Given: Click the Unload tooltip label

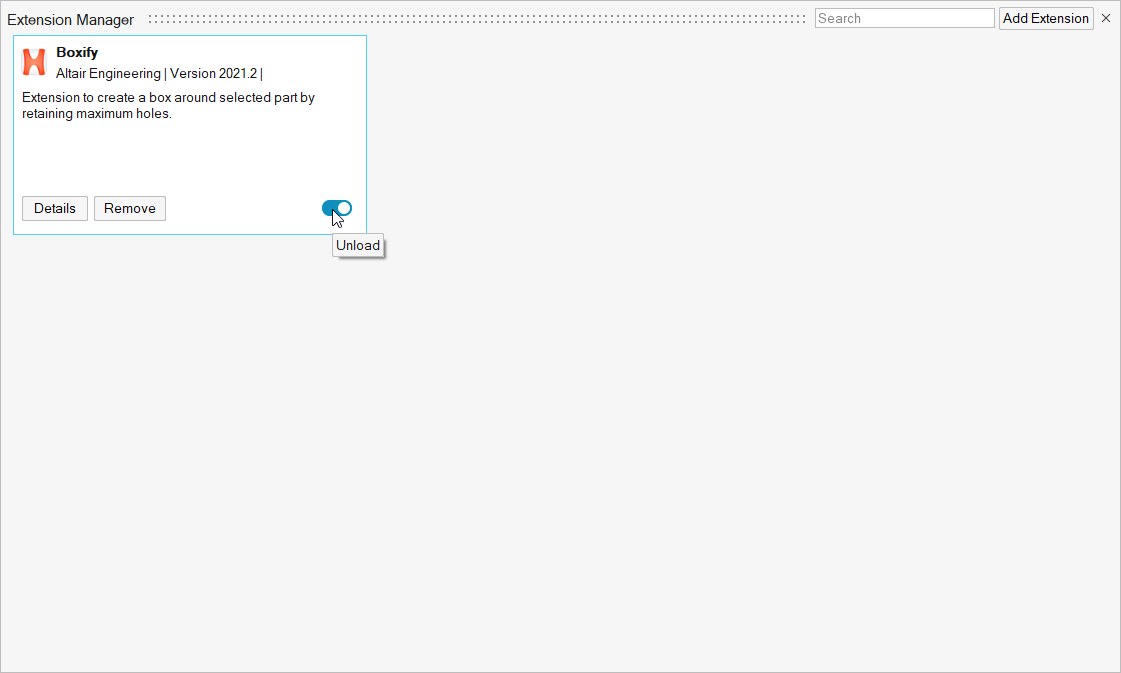Looking at the screenshot, I should click(357, 245).
